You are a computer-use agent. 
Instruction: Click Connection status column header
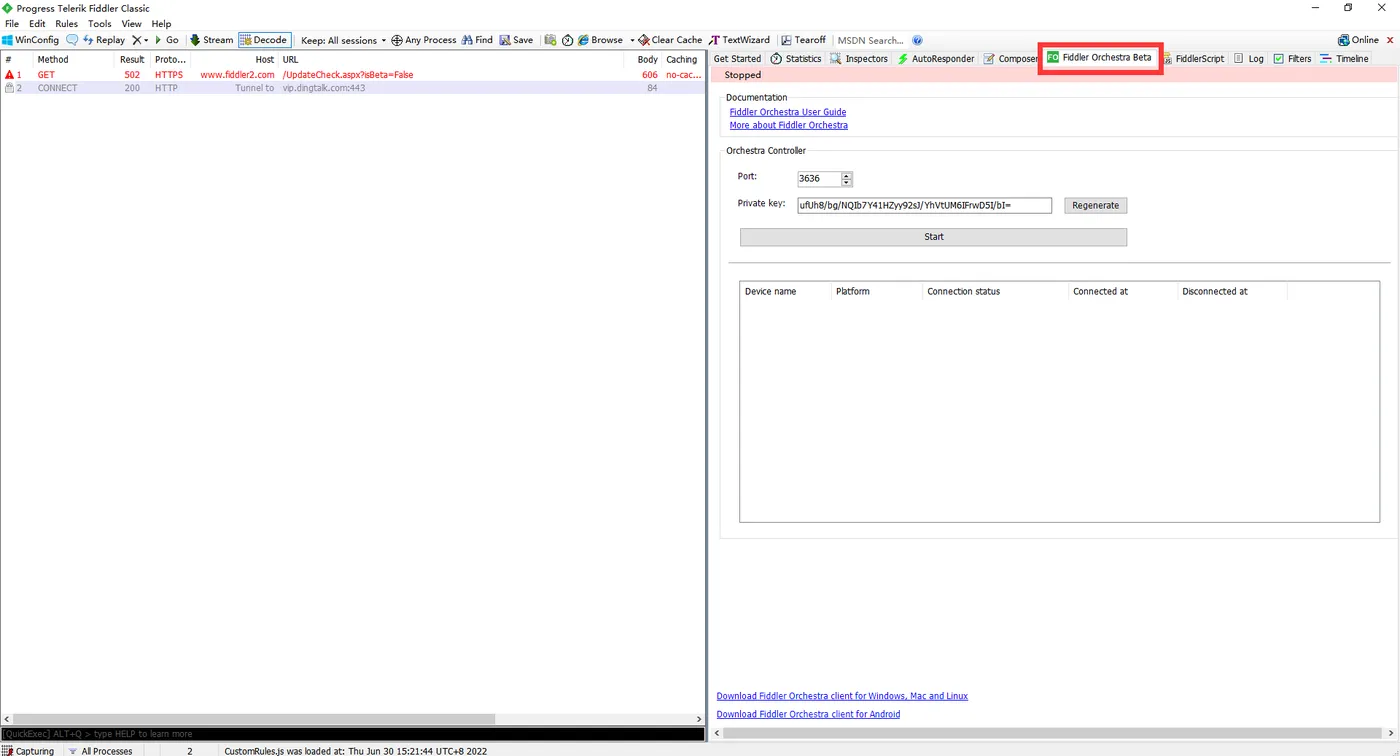pyautogui.click(x=995, y=291)
